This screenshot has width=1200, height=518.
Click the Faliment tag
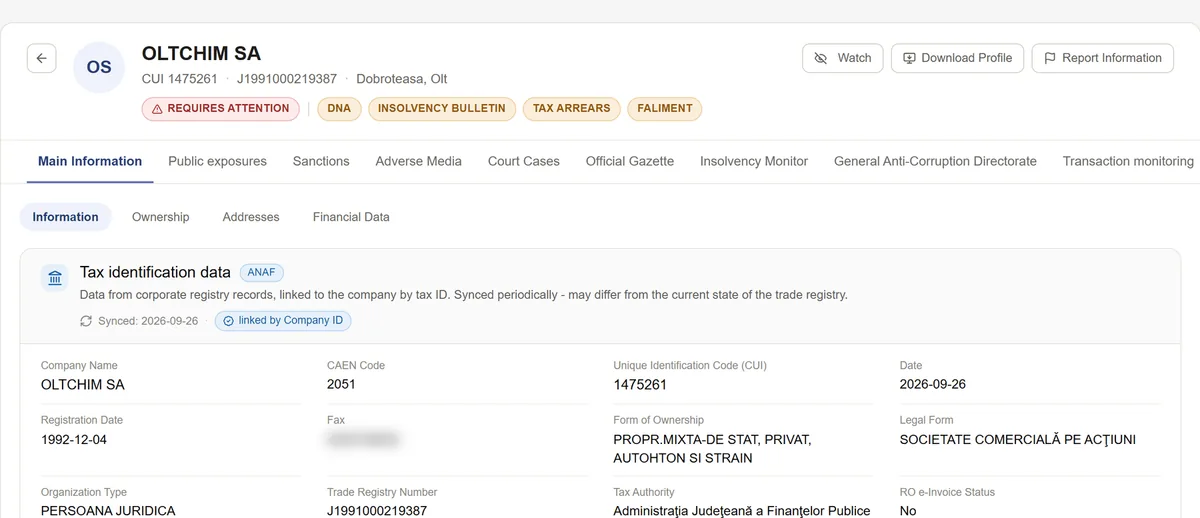click(x=664, y=108)
